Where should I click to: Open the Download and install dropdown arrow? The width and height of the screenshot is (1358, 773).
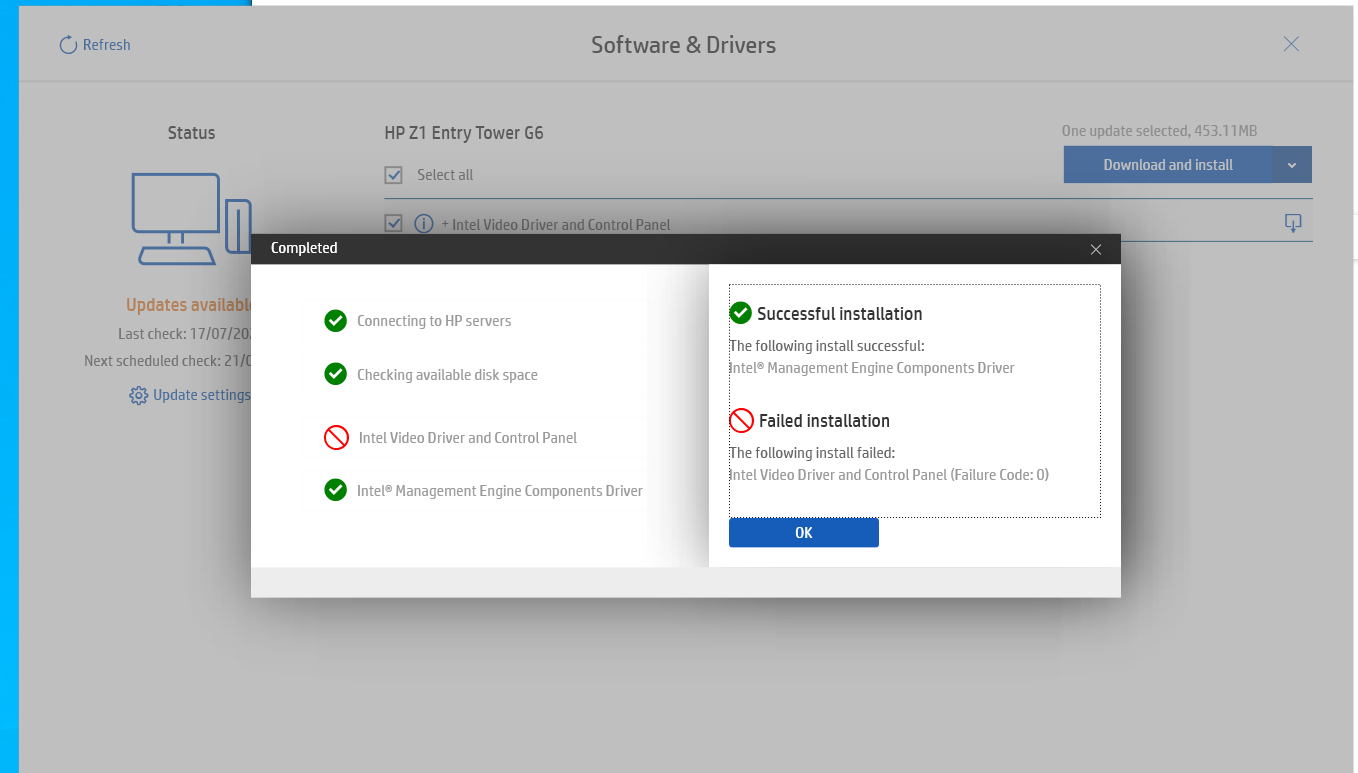click(x=1291, y=165)
